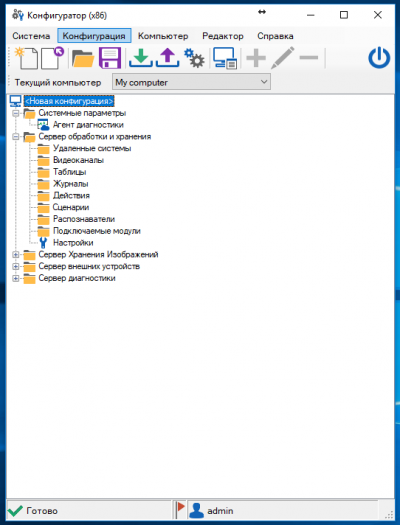The image size is (400, 525).
Task: Click the purple upload arrow icon
Action: [167, 58]
